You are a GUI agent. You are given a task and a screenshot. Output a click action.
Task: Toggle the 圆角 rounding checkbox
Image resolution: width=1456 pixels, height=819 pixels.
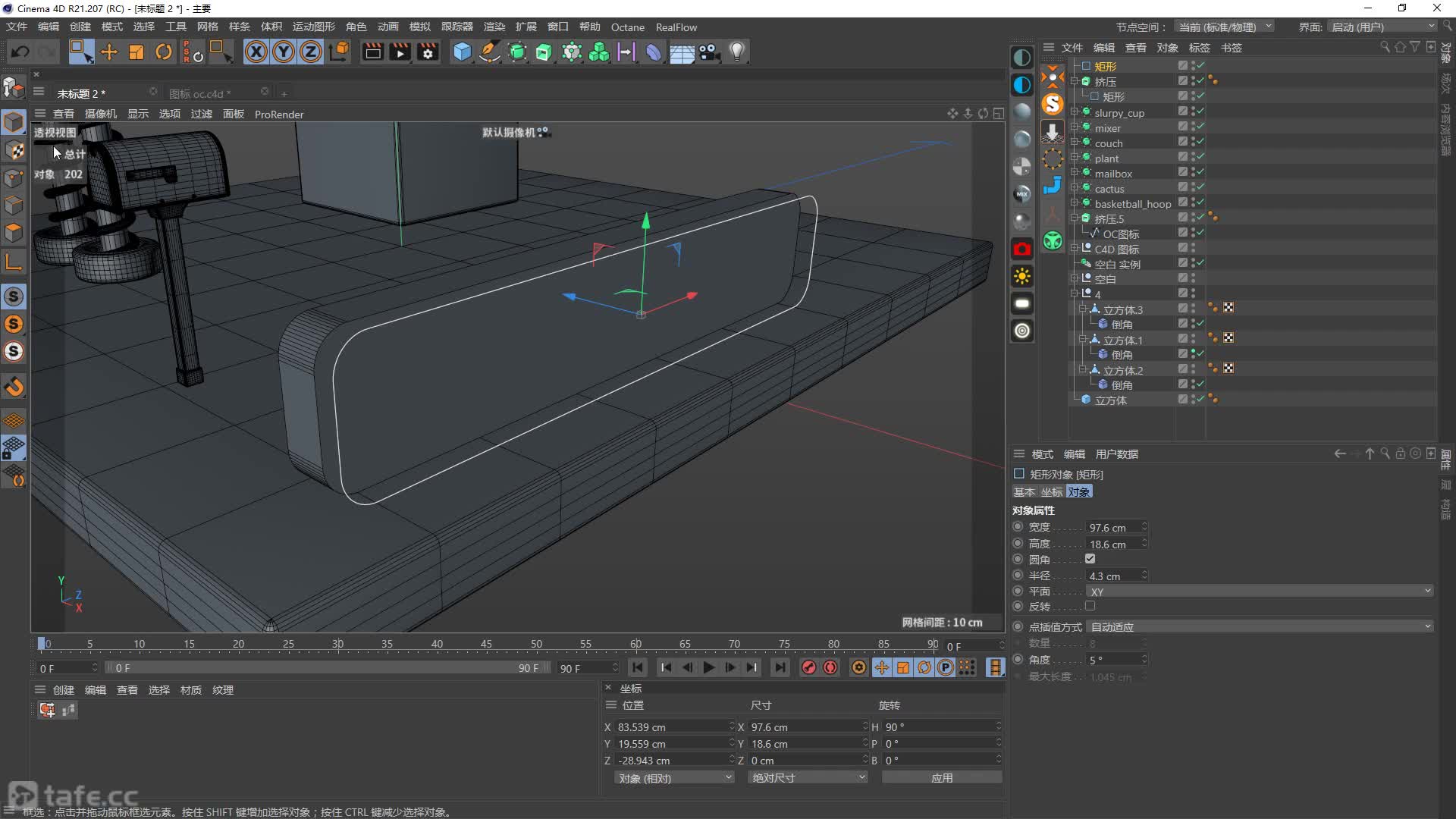click(1090, 559)
